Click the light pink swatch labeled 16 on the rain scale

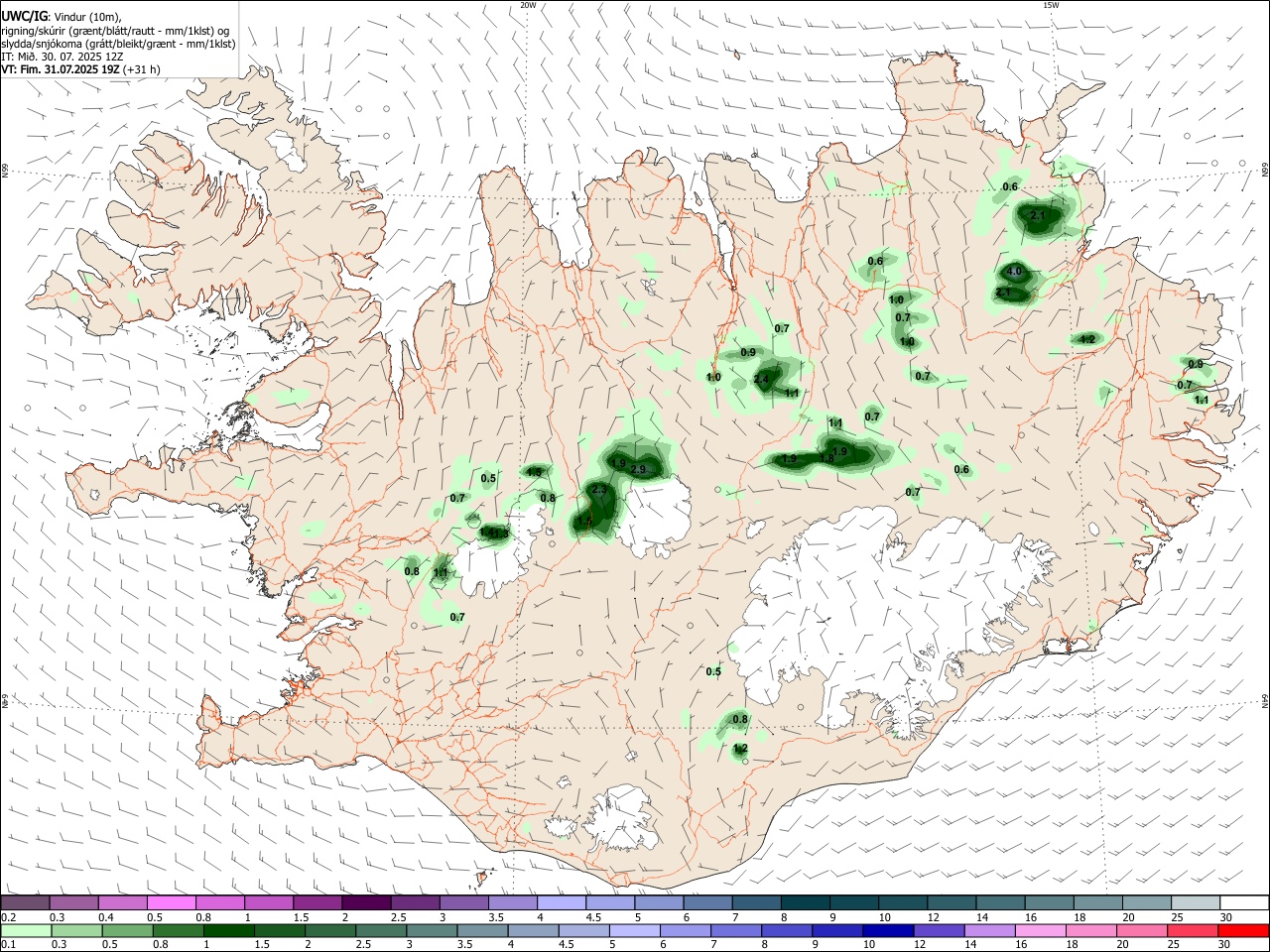1040,930
